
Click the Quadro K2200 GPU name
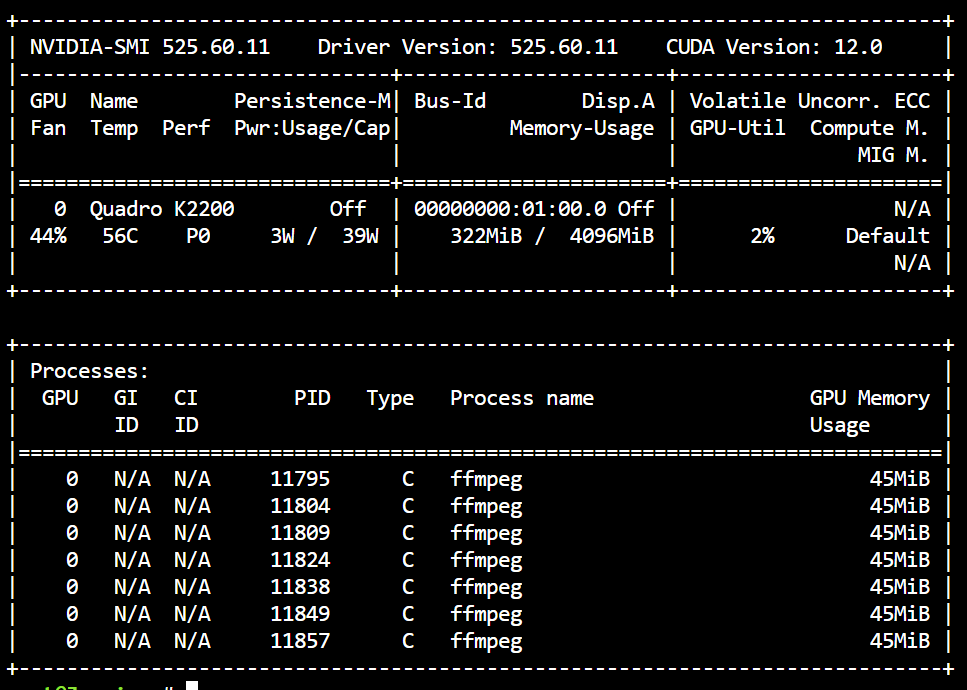point(162,209)
